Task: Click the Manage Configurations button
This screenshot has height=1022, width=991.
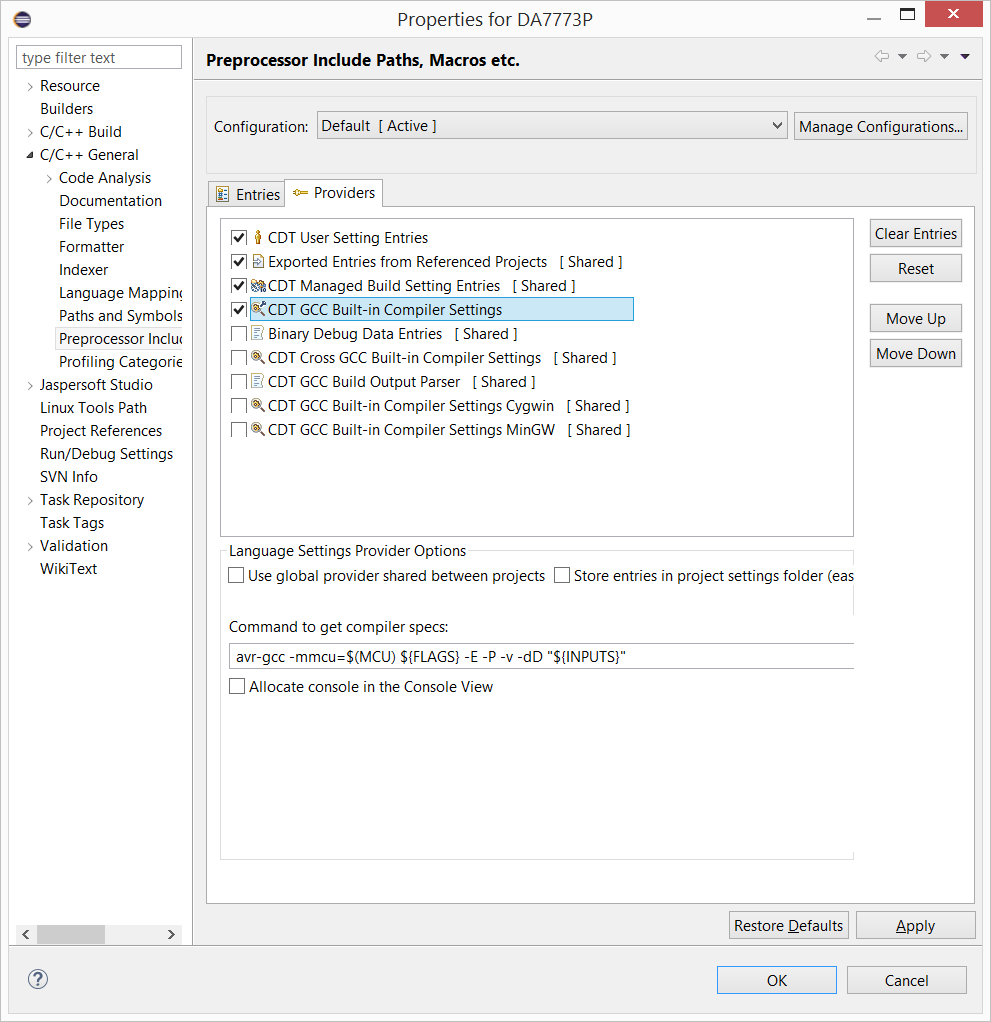Action: click(x=881, y=126)
